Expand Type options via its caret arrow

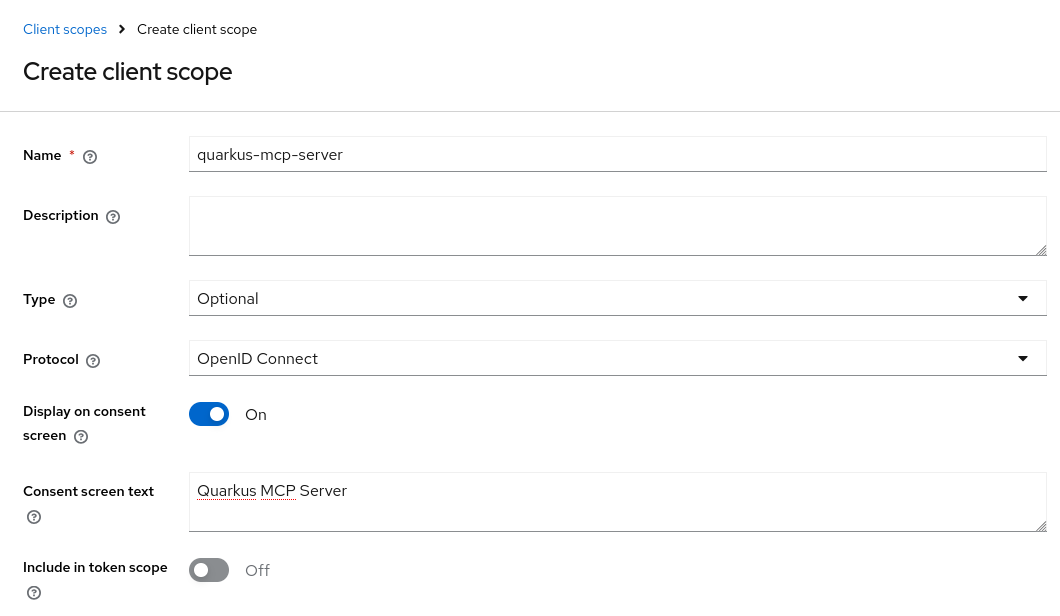[x=1023, y=298]
